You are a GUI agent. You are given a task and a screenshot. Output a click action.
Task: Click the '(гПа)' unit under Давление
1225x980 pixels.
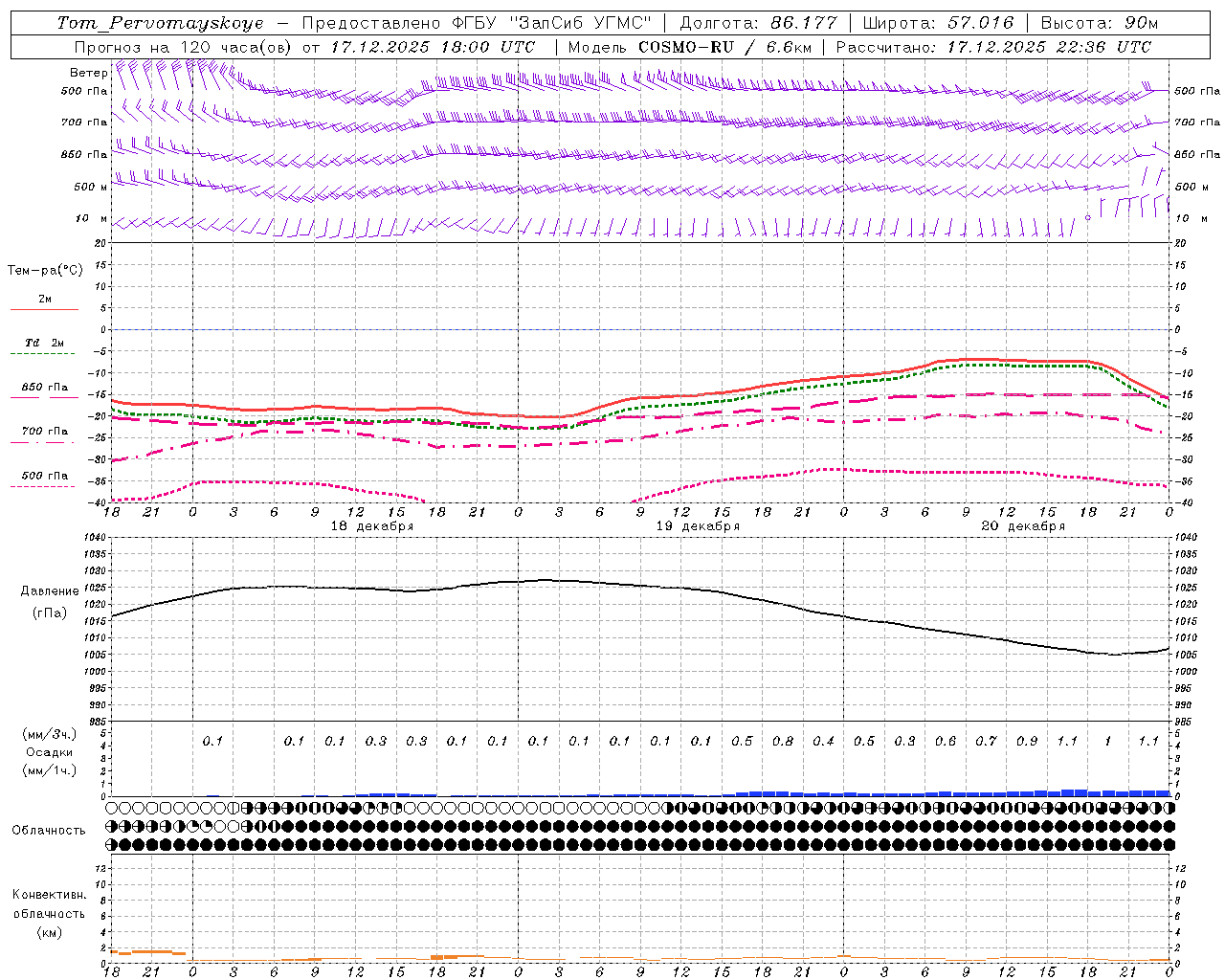coord(50,613)
